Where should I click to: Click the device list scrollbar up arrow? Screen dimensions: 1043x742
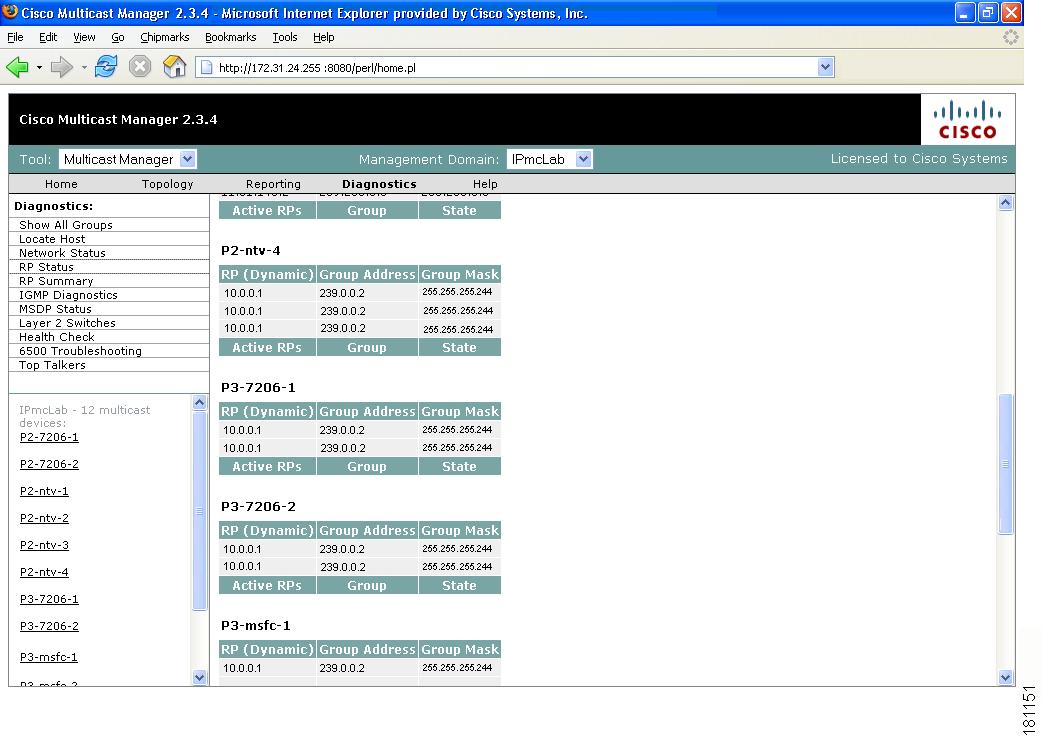coord(200,403)
